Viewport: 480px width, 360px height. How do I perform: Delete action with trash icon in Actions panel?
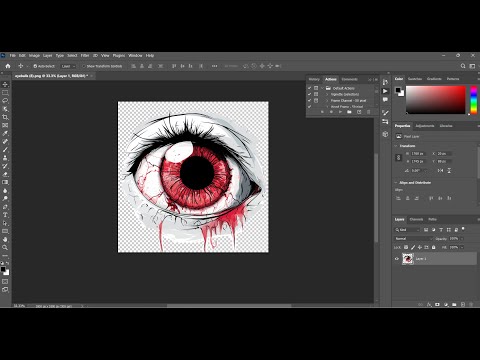click(x=368, y=112)
